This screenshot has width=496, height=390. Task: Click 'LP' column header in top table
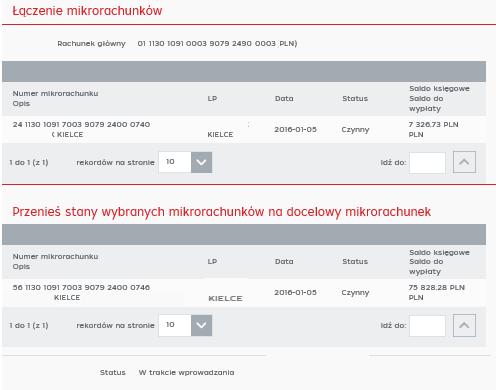(212, 99)
